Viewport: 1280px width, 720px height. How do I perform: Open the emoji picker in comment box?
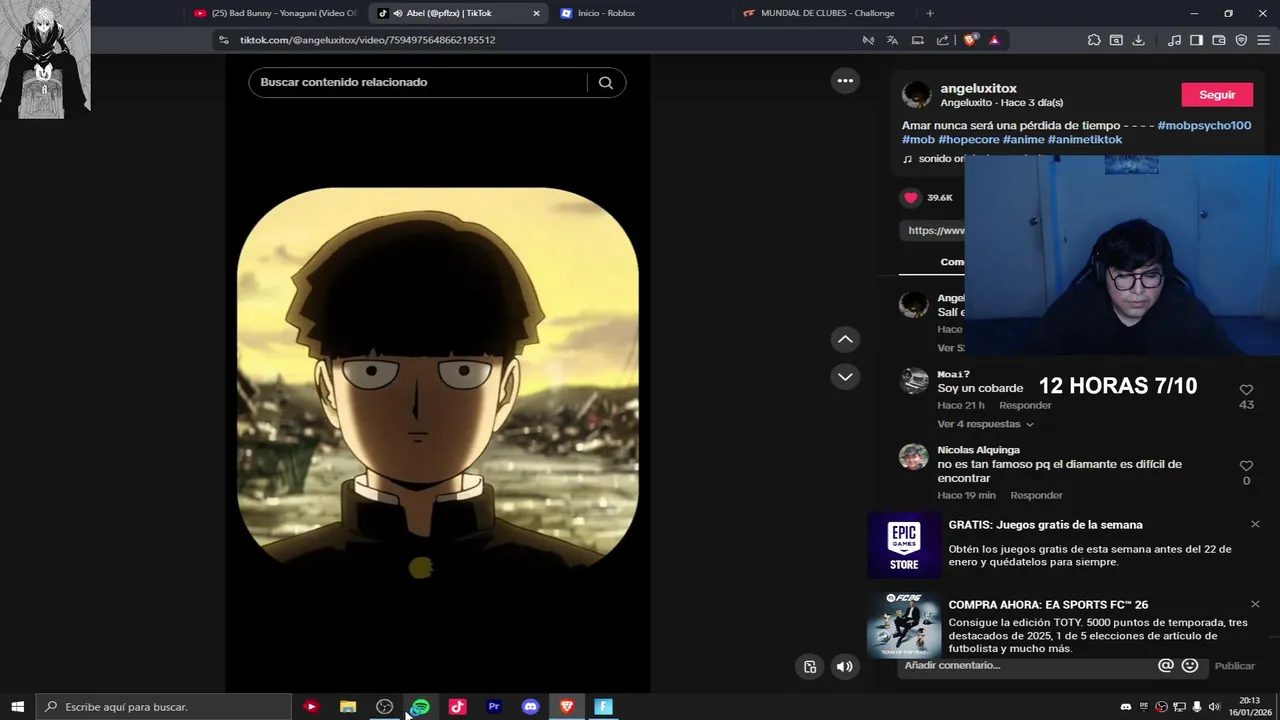pos(1190,665)
